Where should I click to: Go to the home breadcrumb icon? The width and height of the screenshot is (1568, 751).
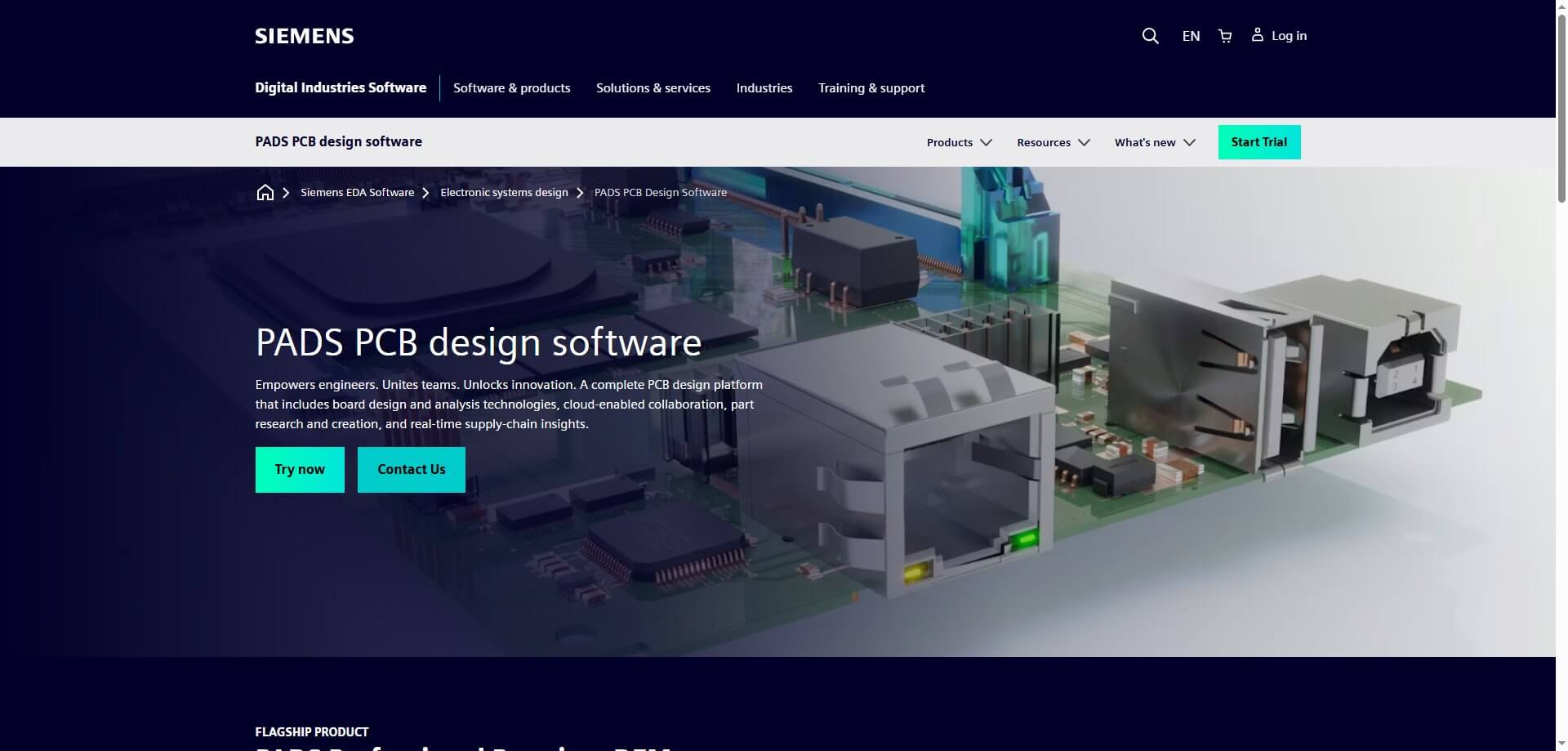pos(265,193)
